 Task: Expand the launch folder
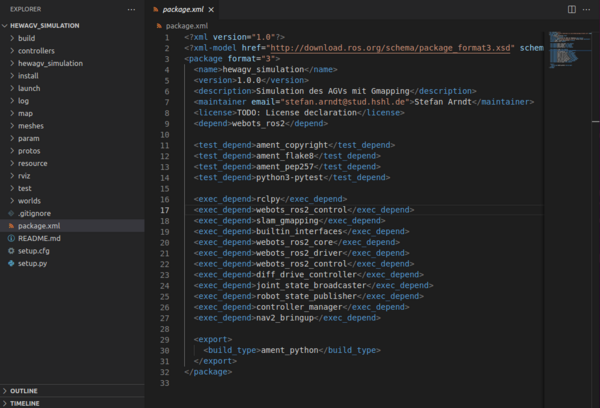pyautogui.click(x=10, y=88)
